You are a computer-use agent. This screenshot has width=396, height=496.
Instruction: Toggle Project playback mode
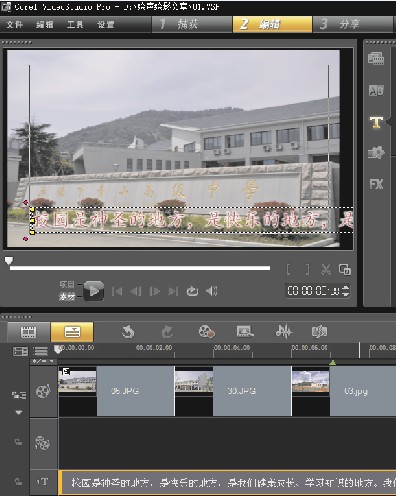click(x=67, y=284)
